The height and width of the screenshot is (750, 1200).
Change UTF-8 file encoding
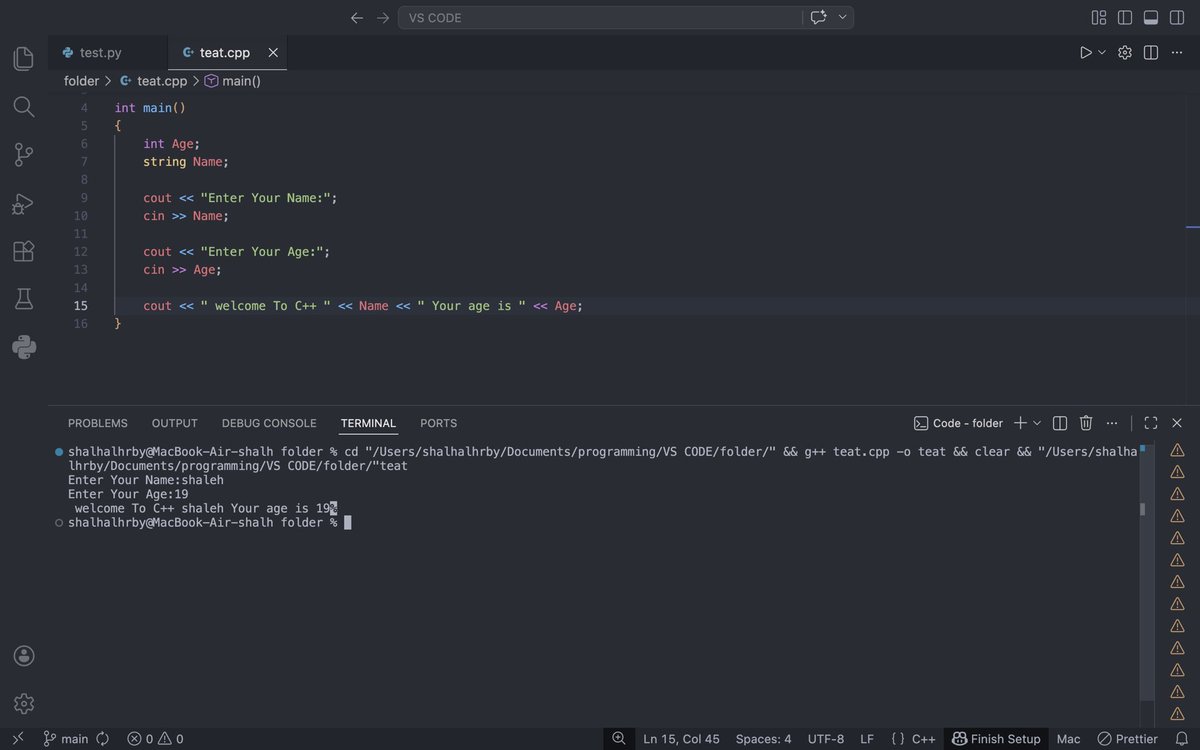(x=826, y=739)
